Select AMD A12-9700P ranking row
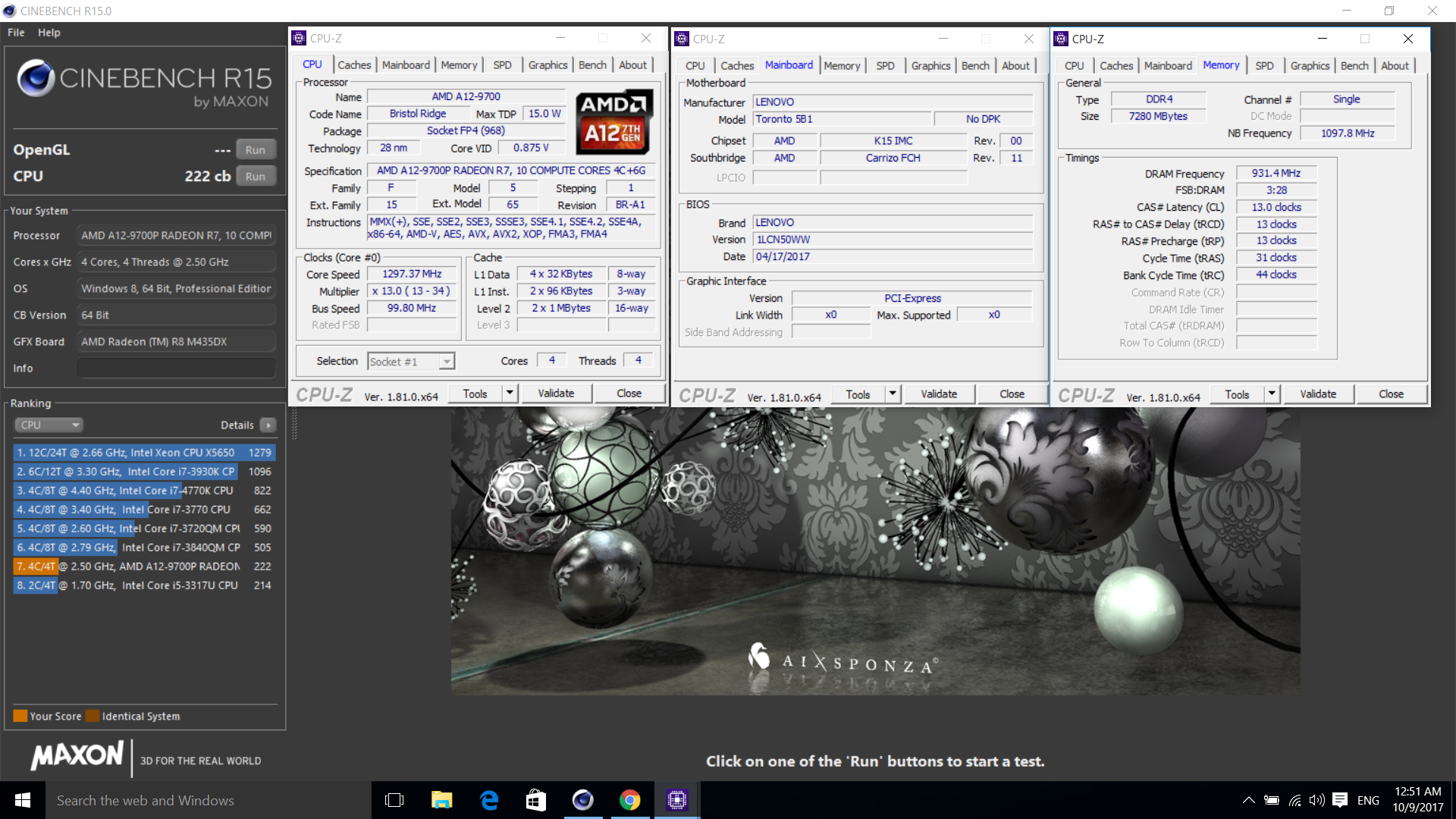This screenshot has width=1456, height=819. pyautogui.click(x=144, y=566)
